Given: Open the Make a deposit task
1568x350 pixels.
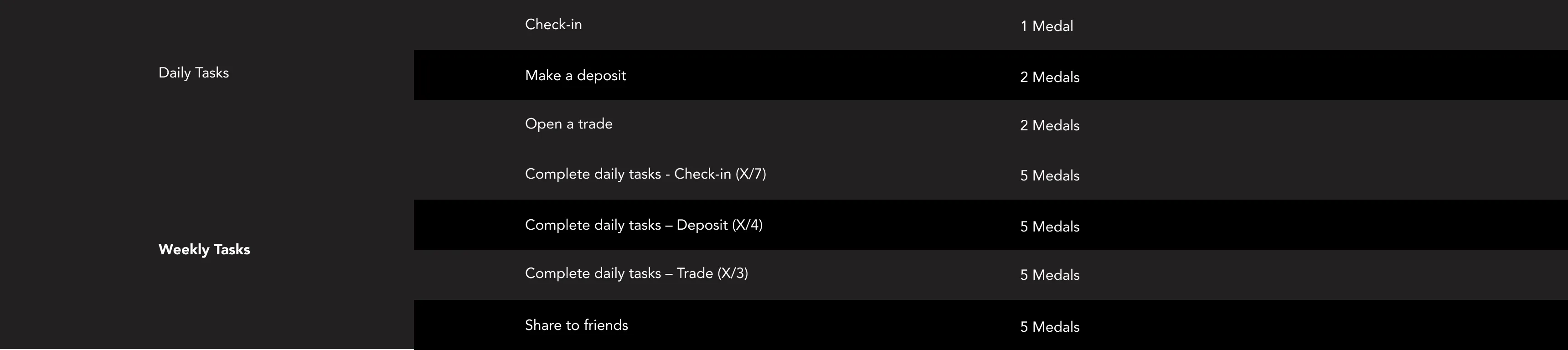Looking at the screenshot, I should point(575,76).
